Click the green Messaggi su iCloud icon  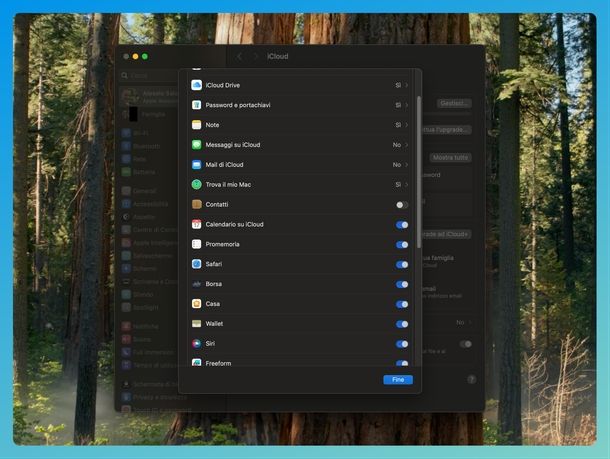(196, 144)
